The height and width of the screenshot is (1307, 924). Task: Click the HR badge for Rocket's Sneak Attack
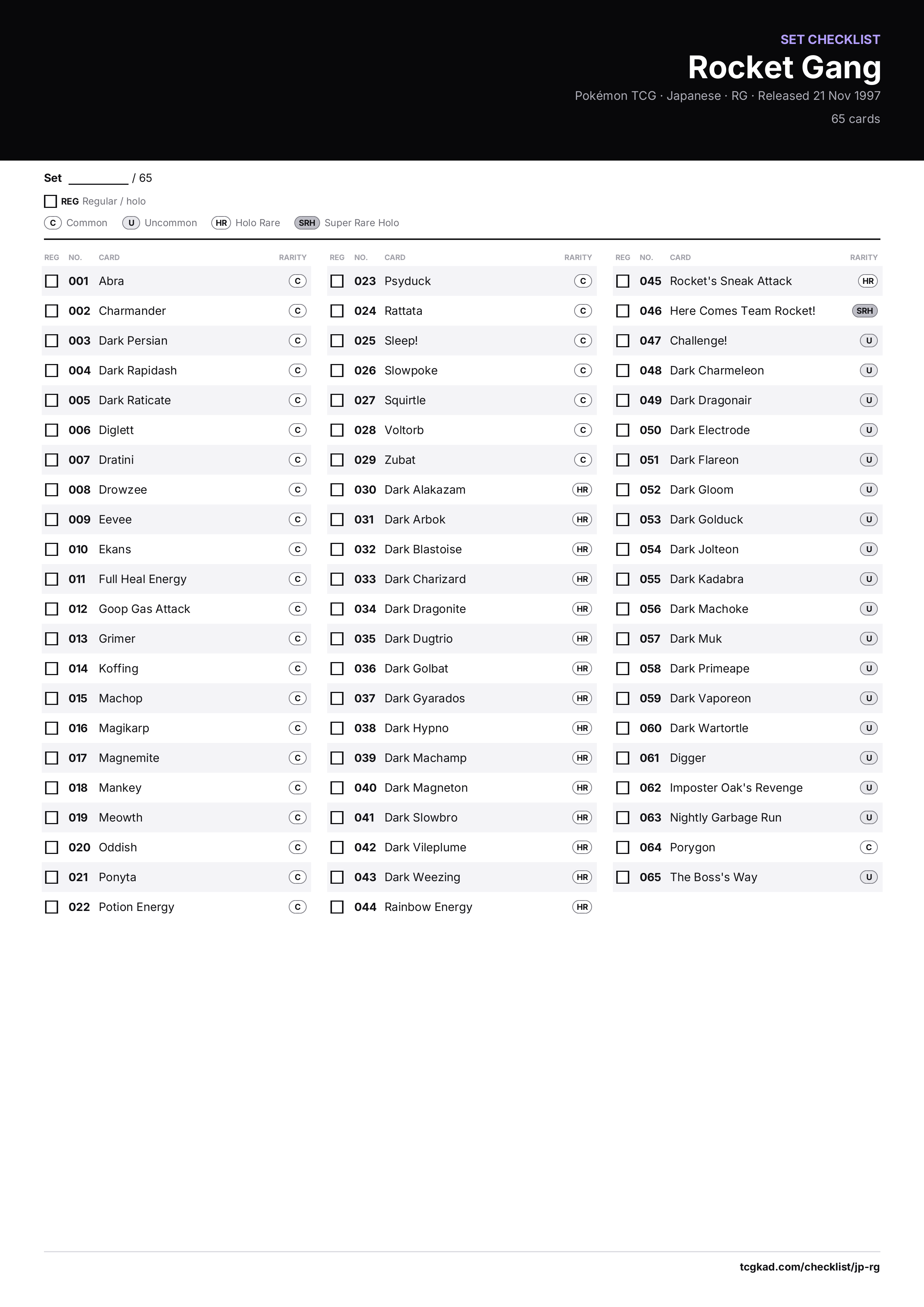868,281
